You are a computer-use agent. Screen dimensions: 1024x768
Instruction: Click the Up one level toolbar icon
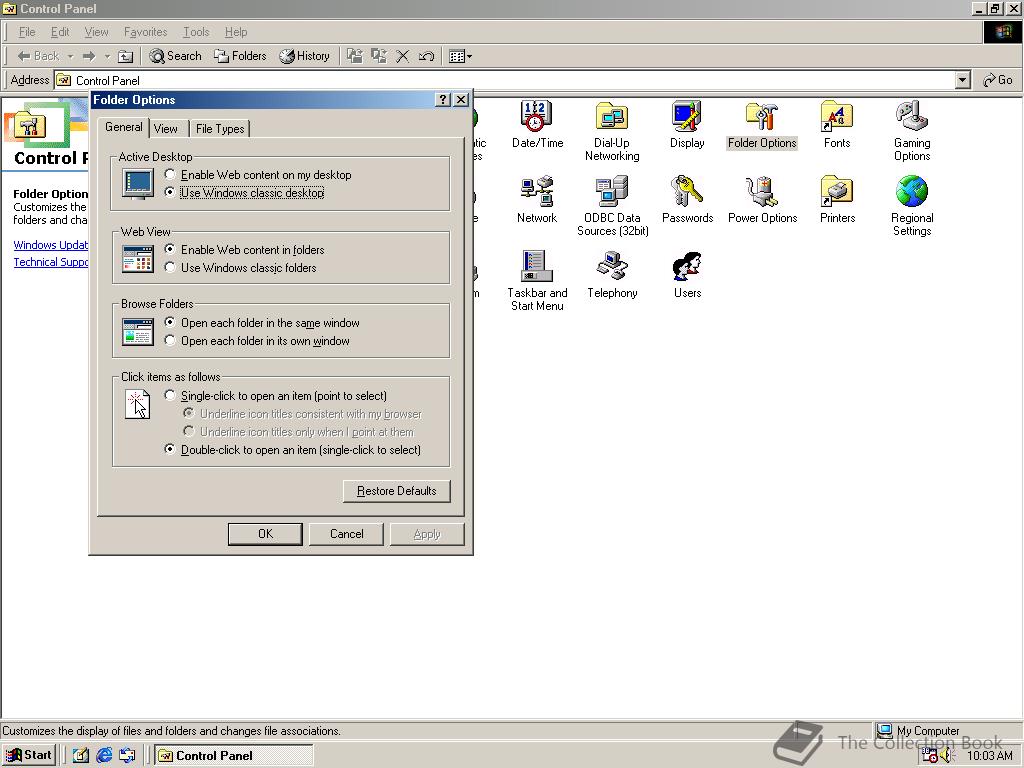[125, 56]
